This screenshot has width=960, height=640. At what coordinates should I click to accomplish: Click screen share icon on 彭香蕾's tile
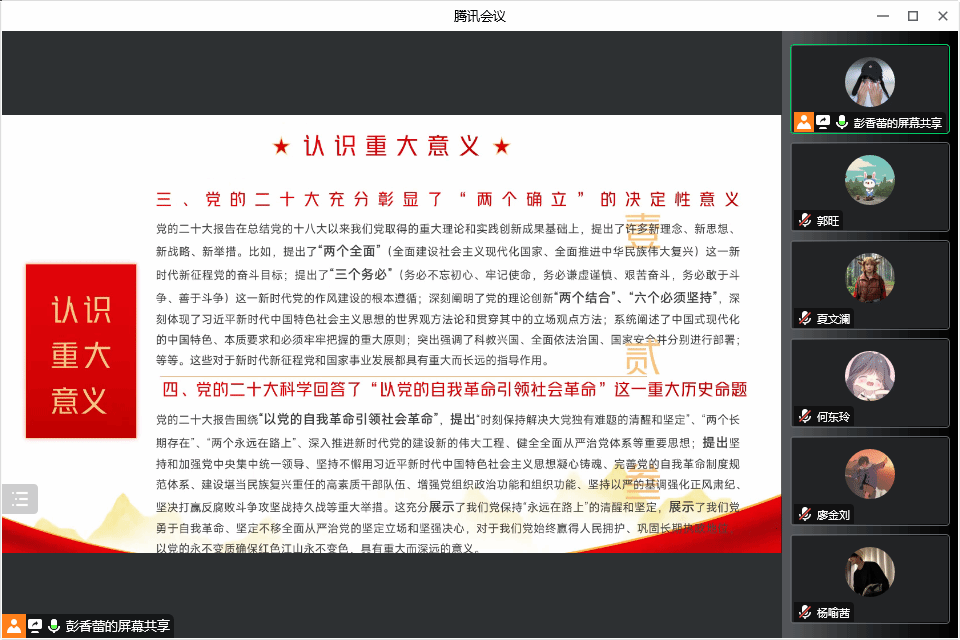point(823,122)
